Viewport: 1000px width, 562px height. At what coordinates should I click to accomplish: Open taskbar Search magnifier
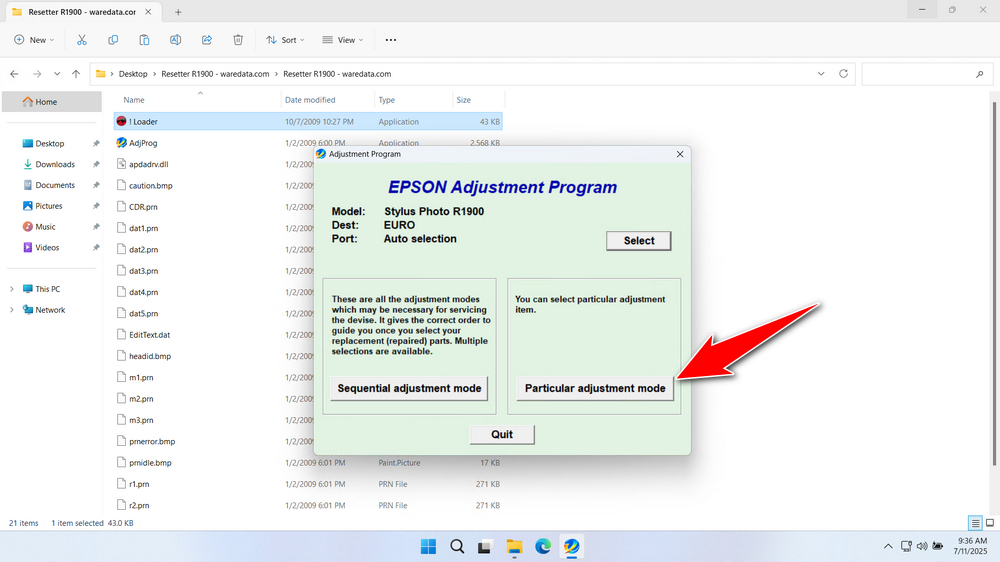pyautogui.click(x=457, y=546)
